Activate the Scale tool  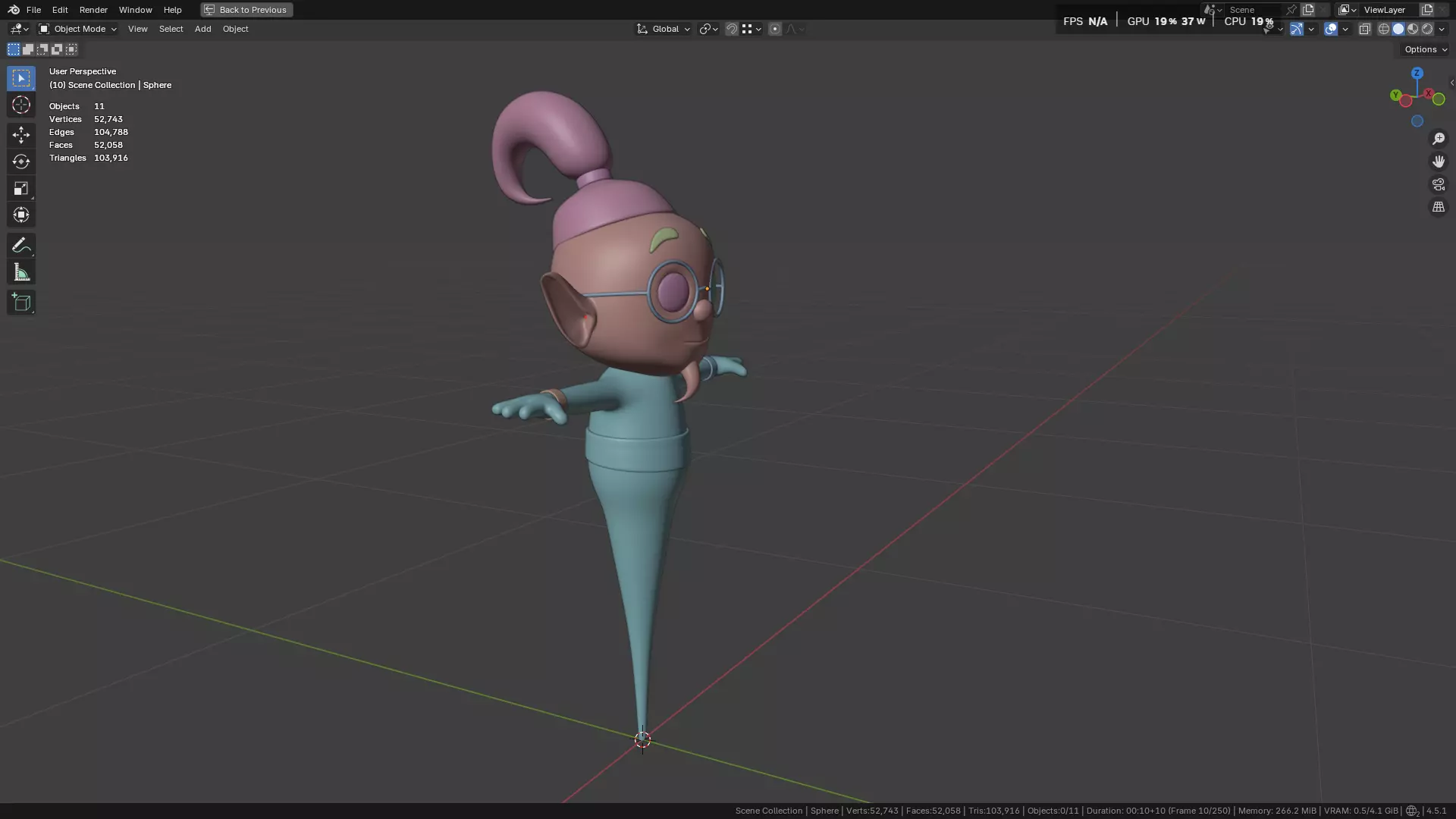(x=21, y=188)
